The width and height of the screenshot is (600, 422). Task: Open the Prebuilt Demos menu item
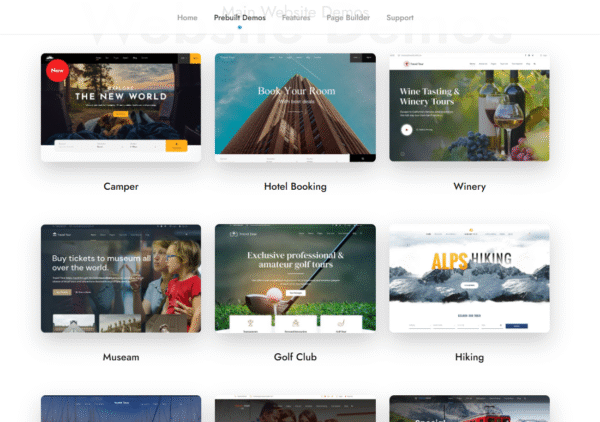tap(240, 18)
